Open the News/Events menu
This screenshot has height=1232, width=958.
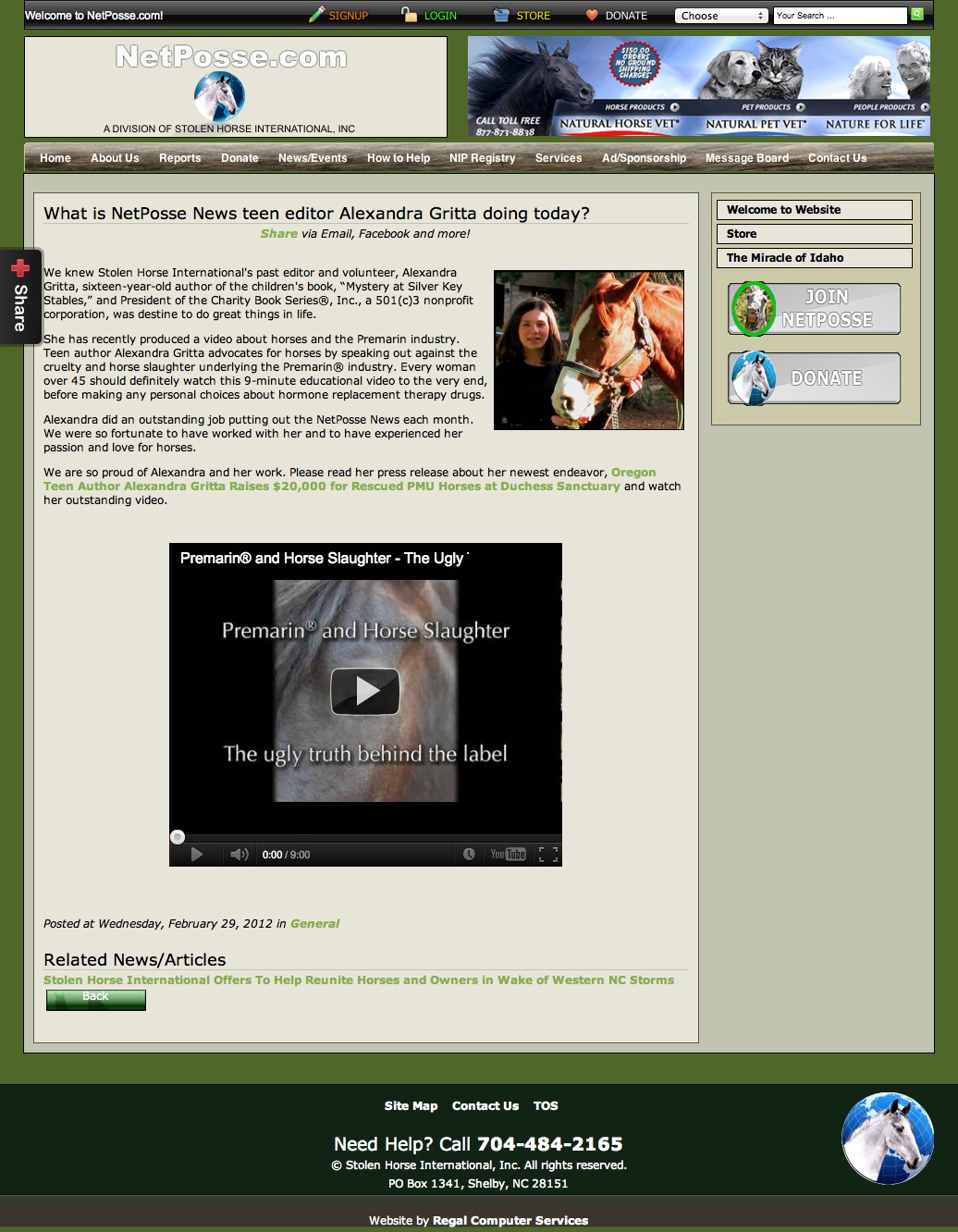click(313, 158)
